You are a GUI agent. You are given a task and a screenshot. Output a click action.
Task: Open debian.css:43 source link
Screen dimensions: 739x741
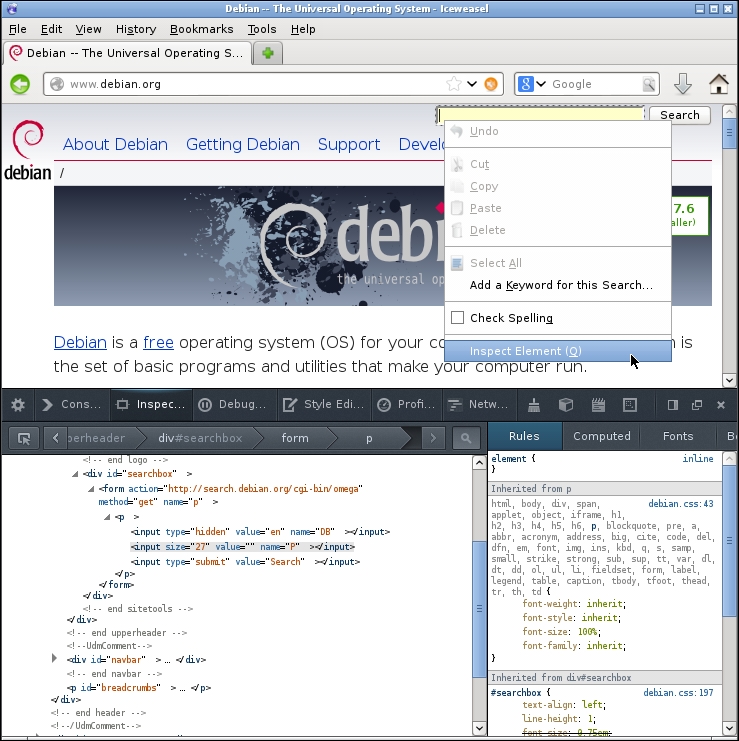pyautogui.click(x=680, y=504)
